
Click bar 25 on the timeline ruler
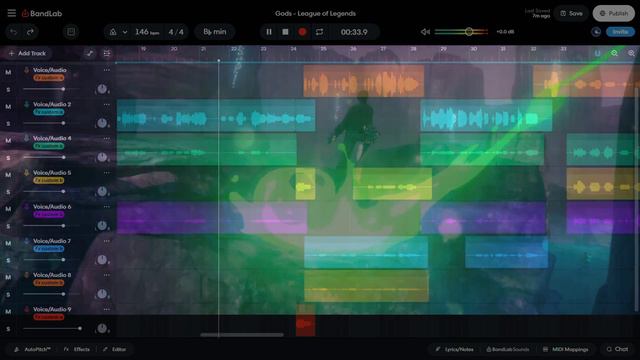[x=323, y=49]
